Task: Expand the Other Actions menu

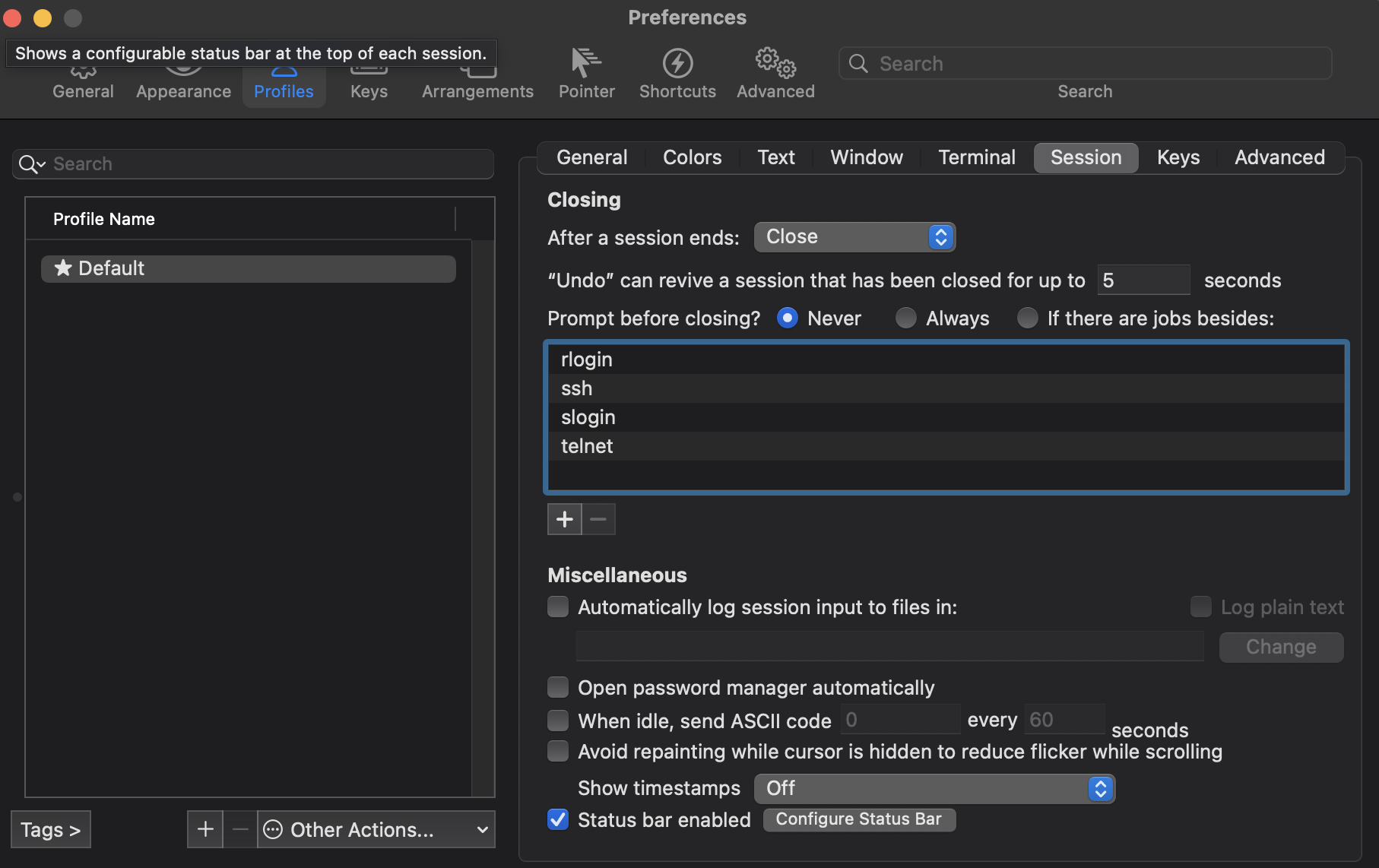Action: (x=376, y=829)
